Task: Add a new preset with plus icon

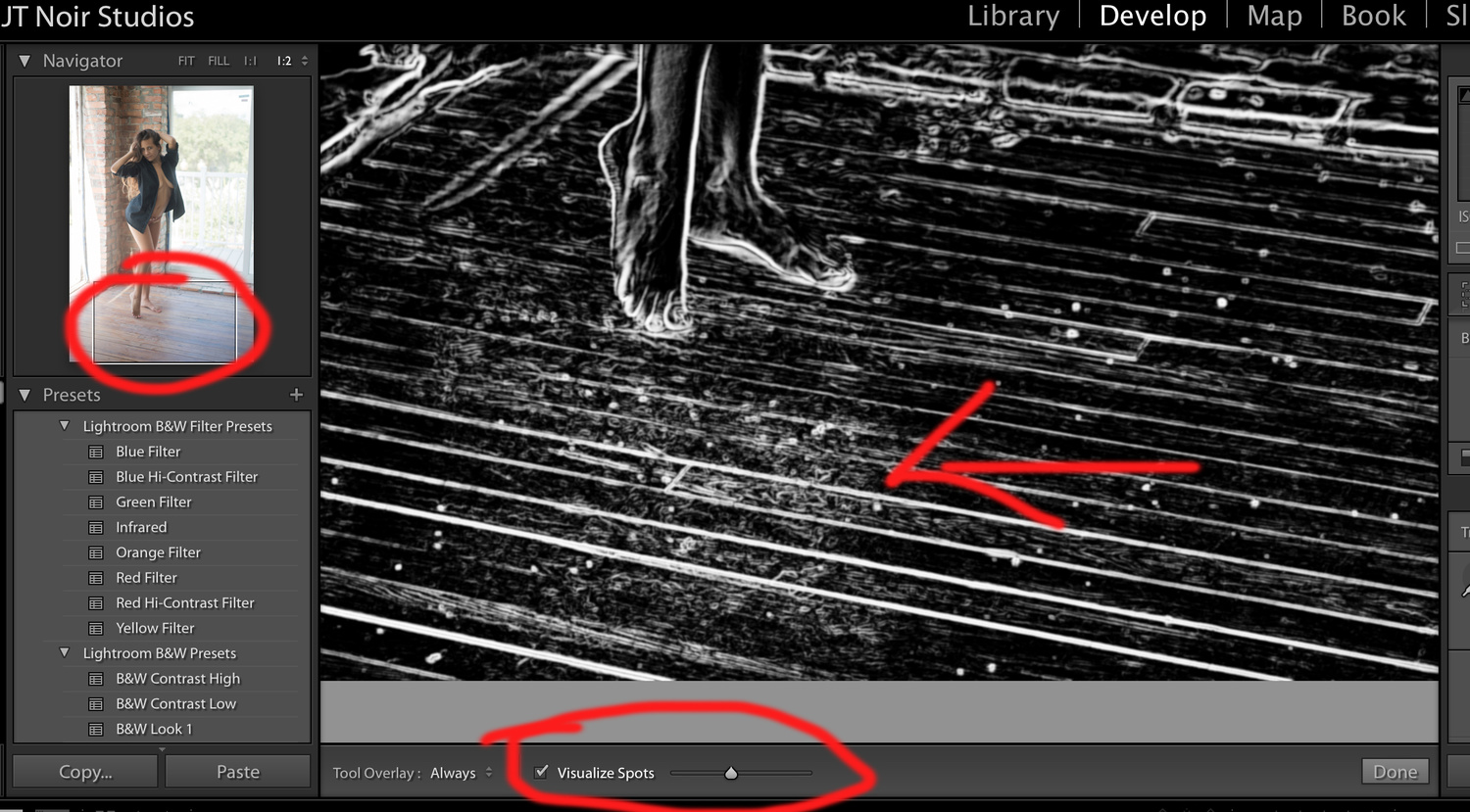Action: pos(296,395)
